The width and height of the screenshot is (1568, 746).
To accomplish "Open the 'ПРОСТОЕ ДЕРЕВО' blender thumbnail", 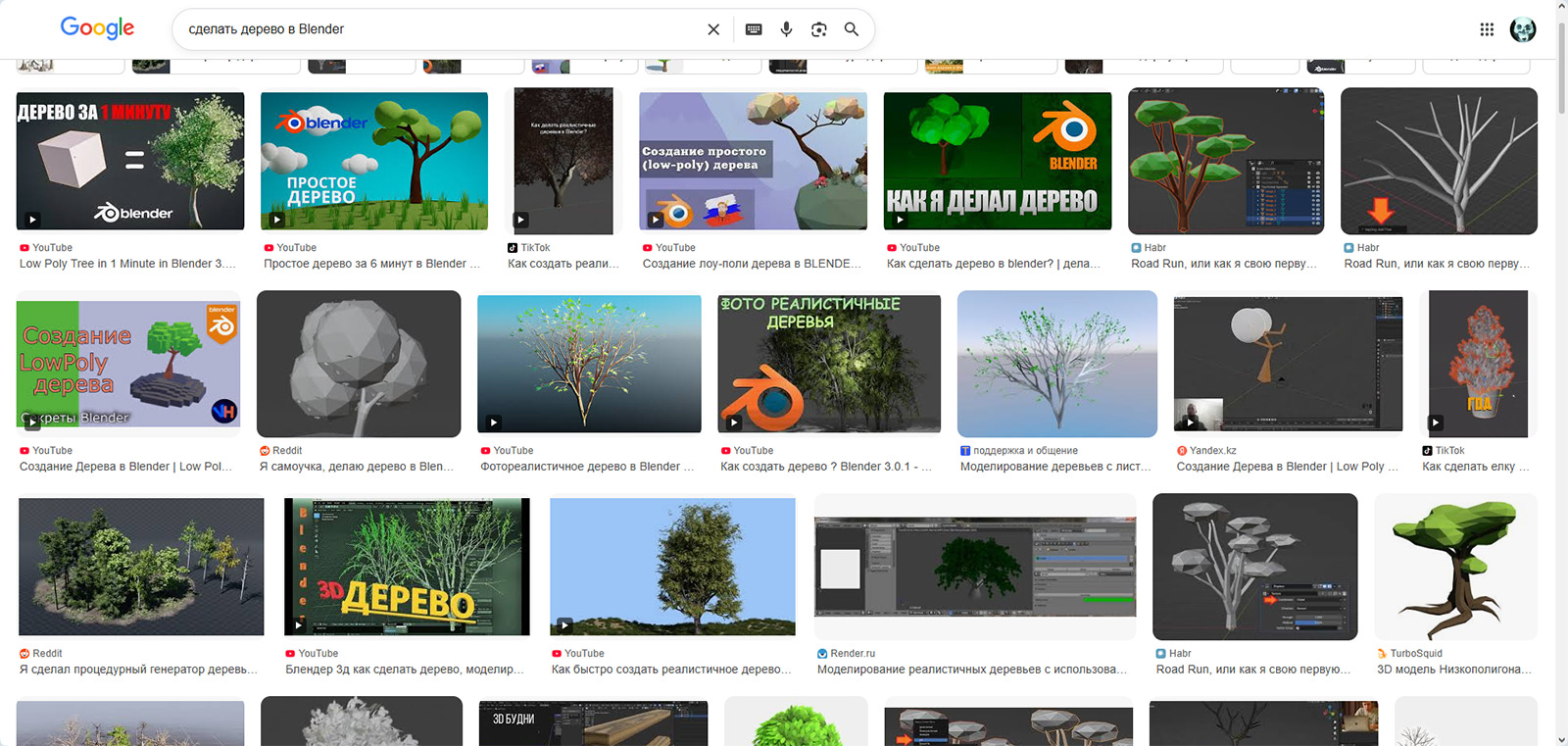I will pos(374,161).
